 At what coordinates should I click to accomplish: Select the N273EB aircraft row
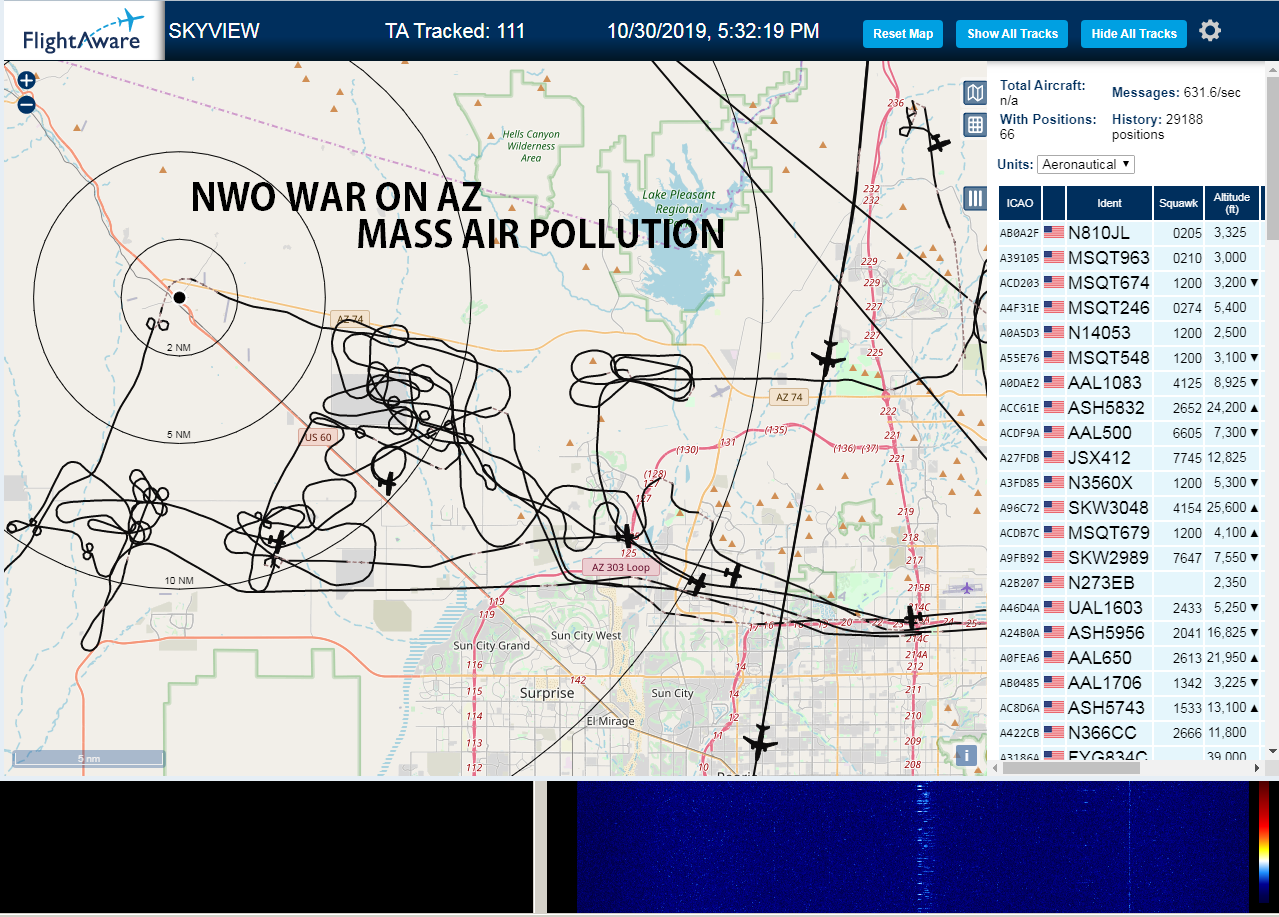pyautogui.click(x=1130, y=582)
